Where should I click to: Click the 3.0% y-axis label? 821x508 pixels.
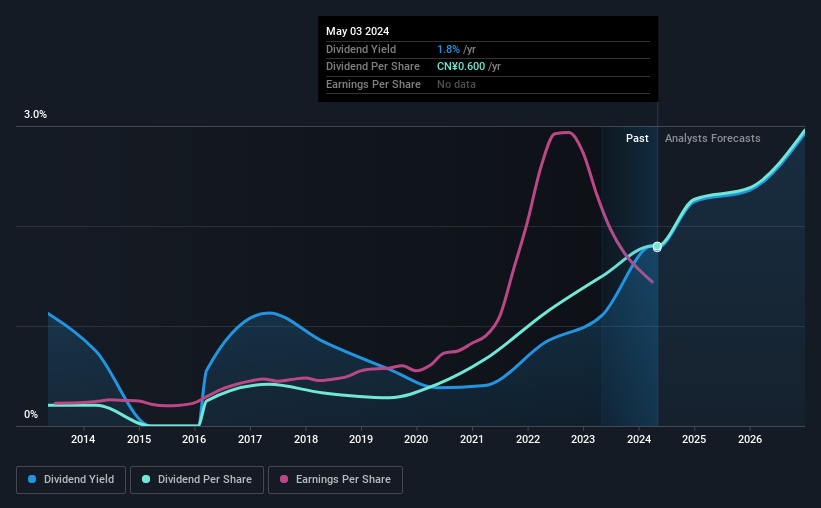pos(35,115)
